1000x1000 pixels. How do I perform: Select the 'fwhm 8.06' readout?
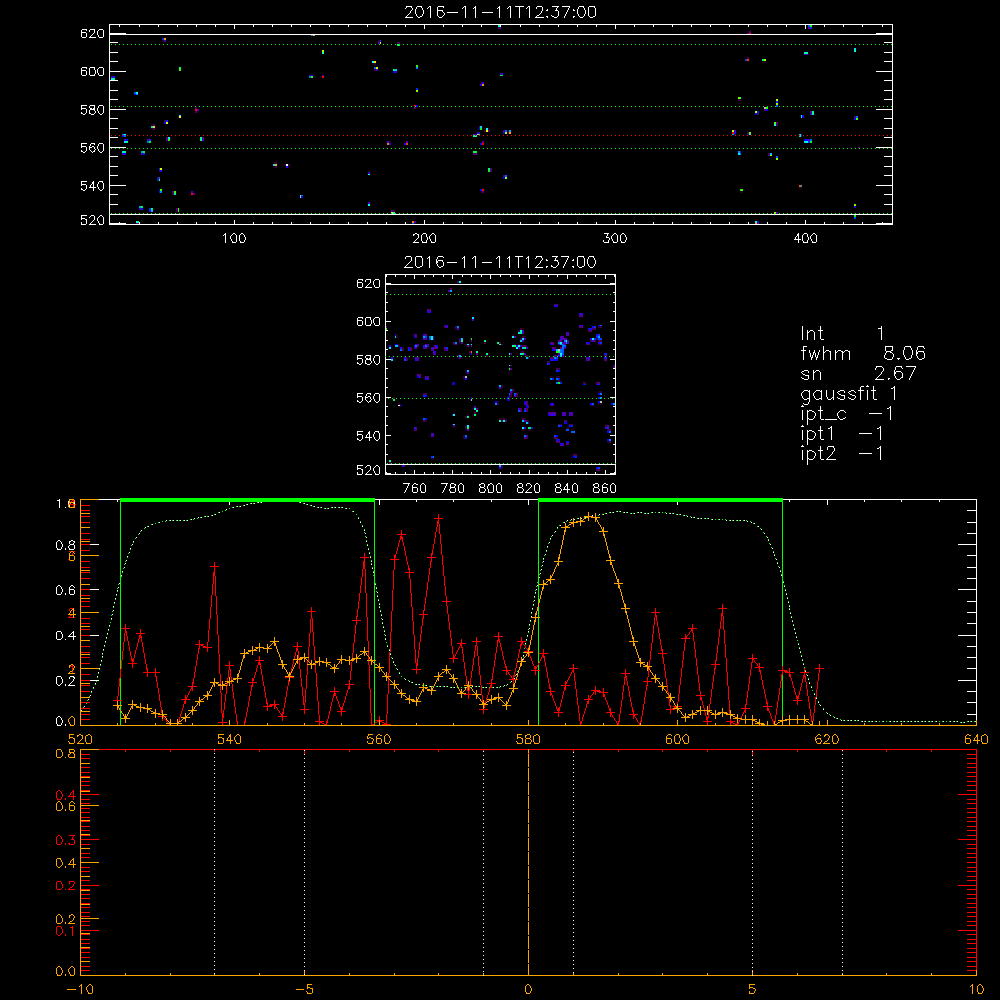pyautogui.click(x=863, y=353)
